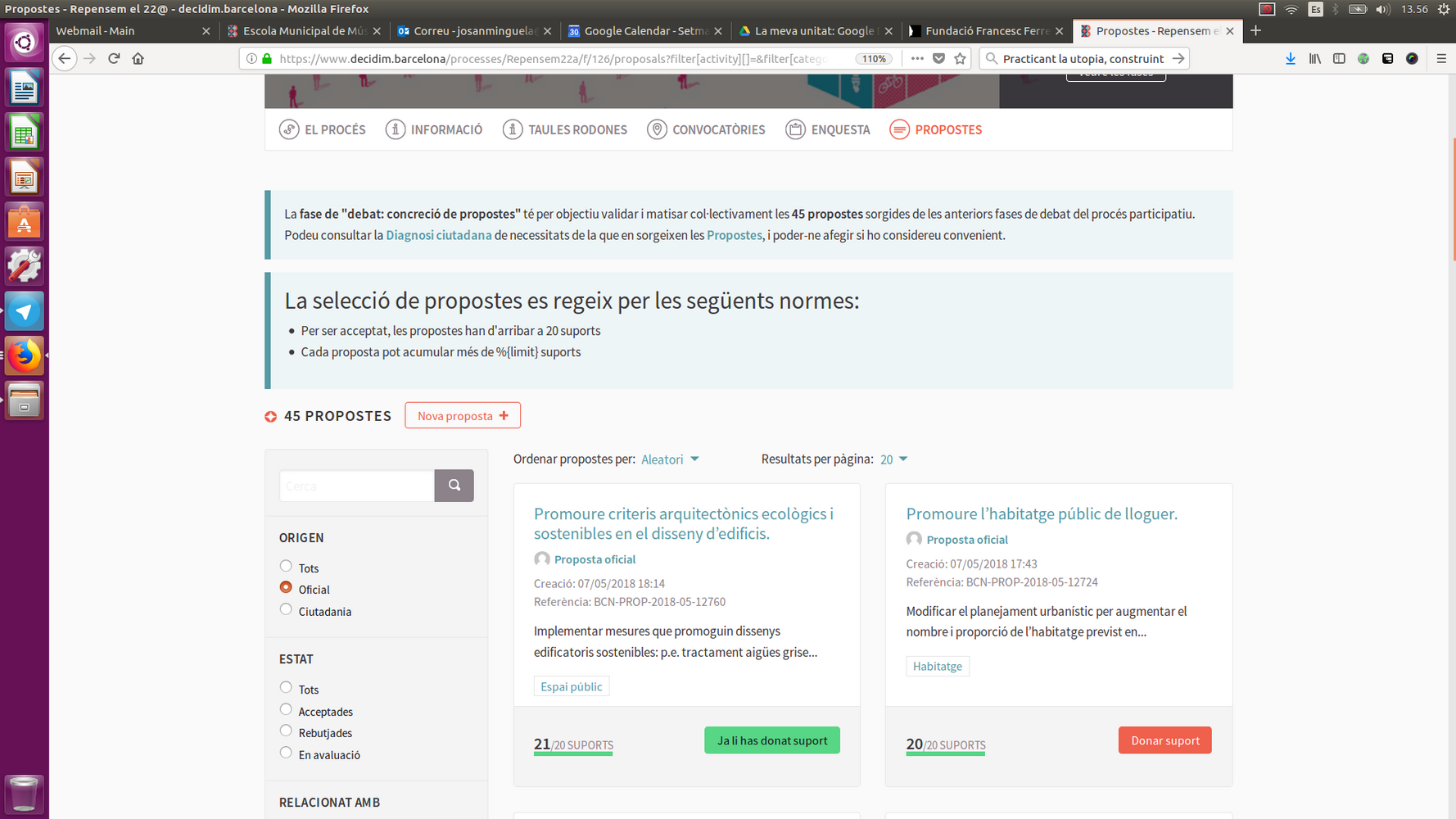Bookmark this page with the star icon
Screen dimensions: 1456x819
pos(961,58)
